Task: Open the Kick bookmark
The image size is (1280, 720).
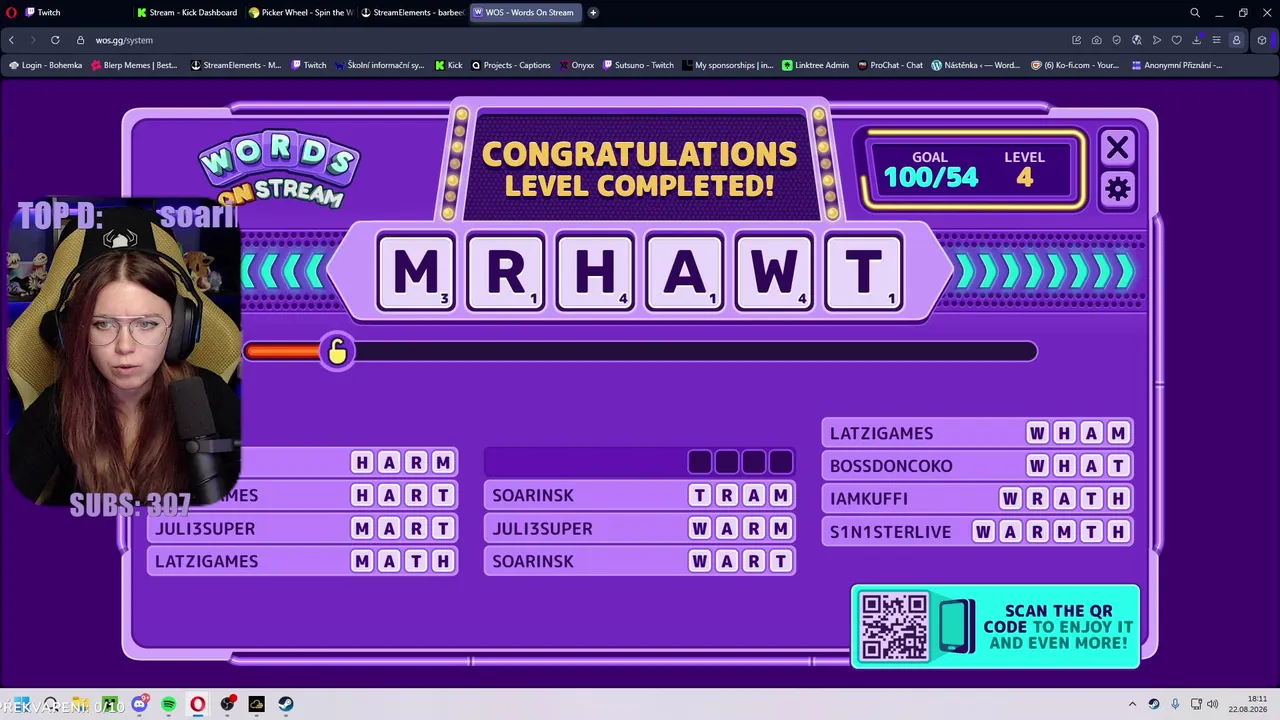Action: [x=448, y=65]
